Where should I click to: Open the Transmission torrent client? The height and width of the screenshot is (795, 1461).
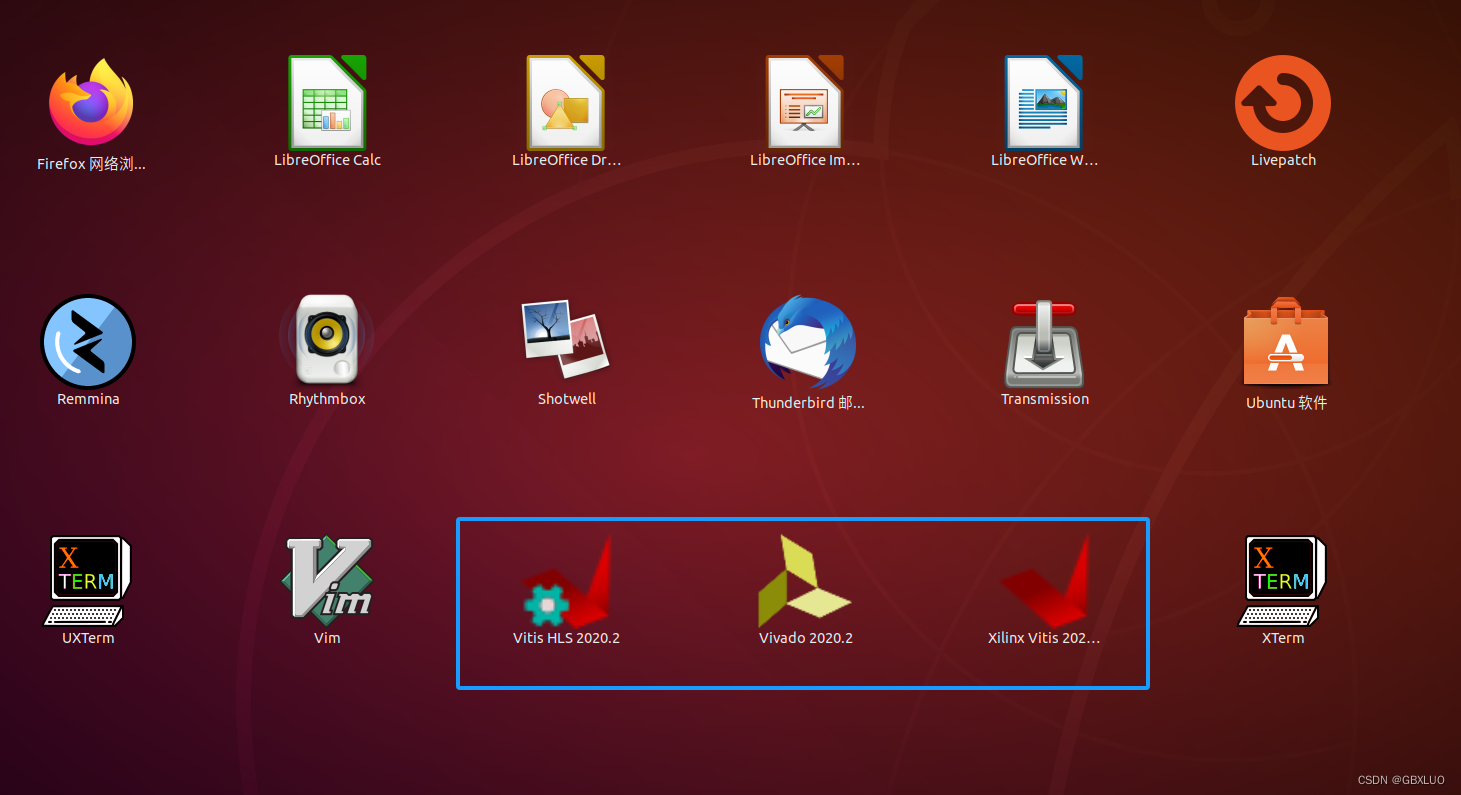1044,341
